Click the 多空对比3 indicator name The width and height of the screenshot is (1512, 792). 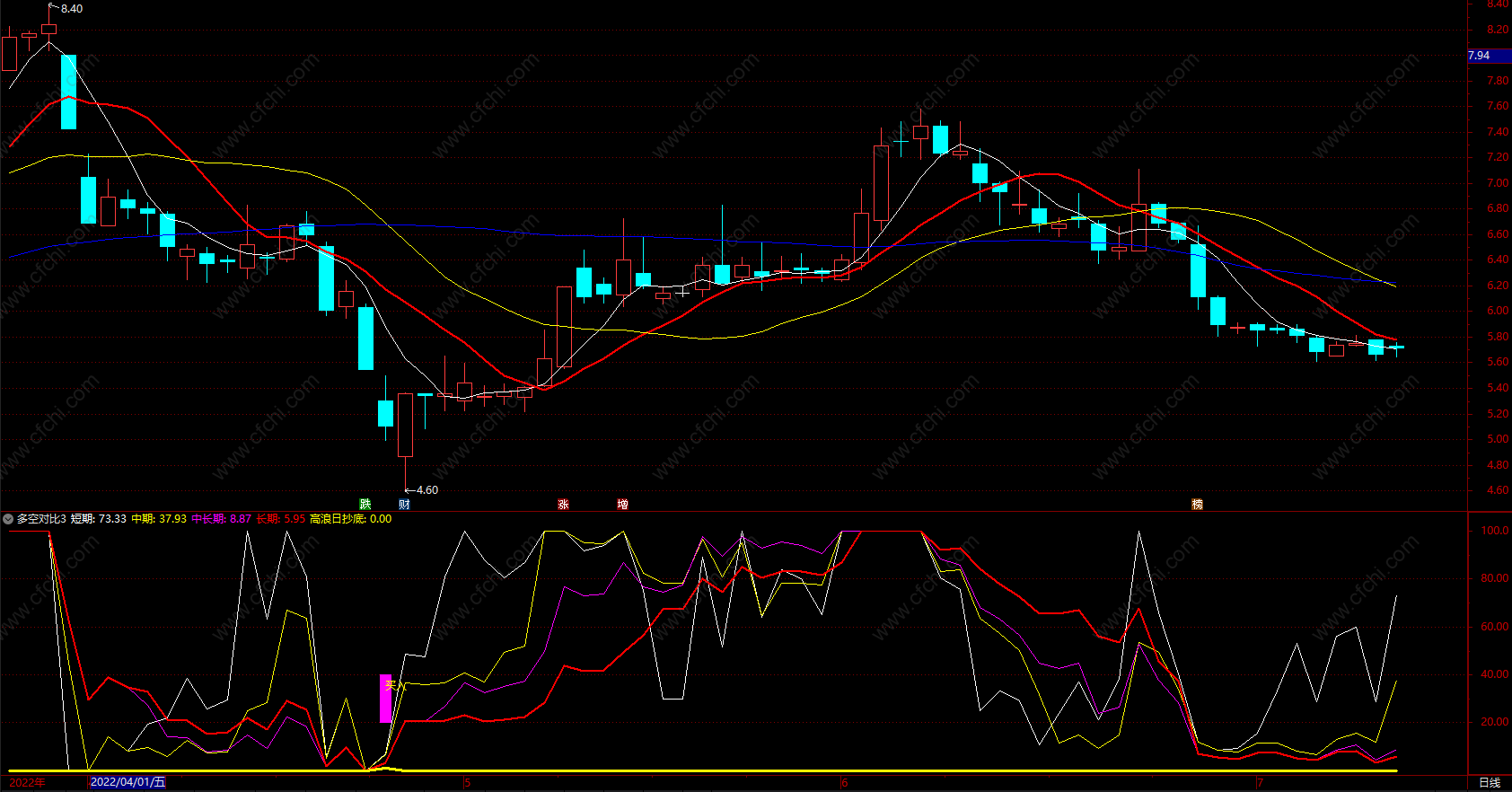41,519
